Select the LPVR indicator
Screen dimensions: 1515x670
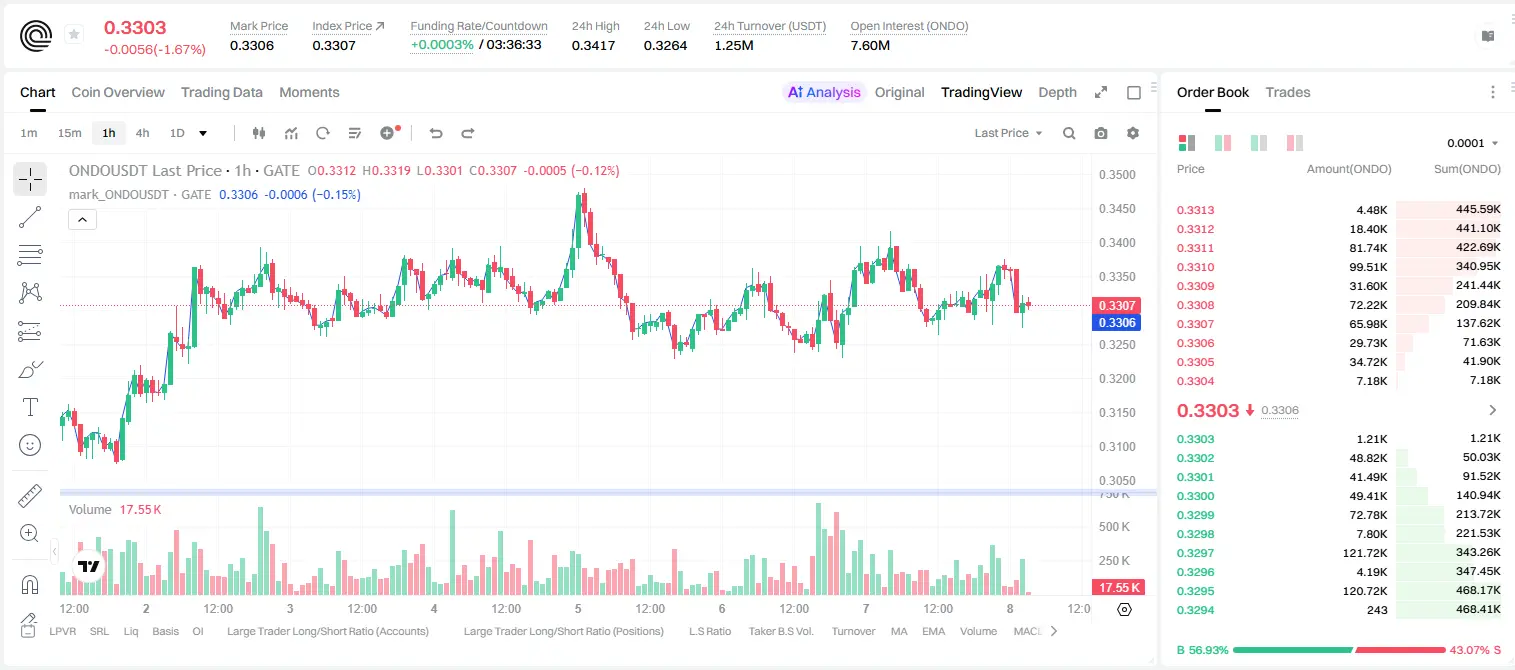63,631
